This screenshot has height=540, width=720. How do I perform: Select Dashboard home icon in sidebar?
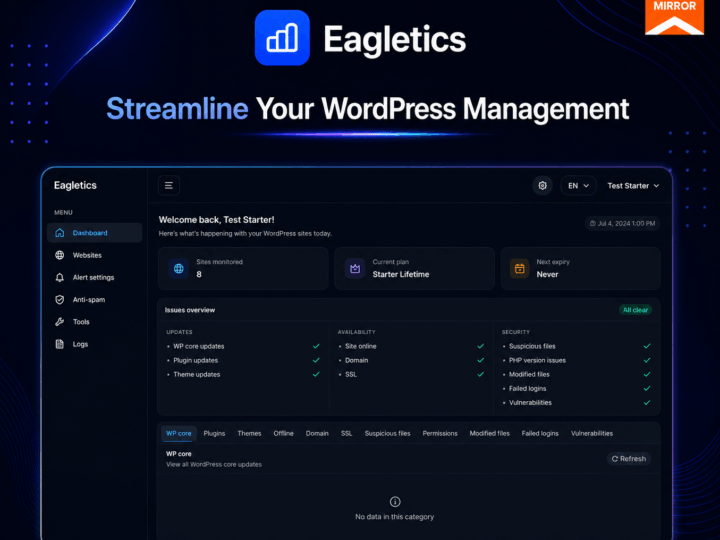pyautogui.click(x=60, y=233)
